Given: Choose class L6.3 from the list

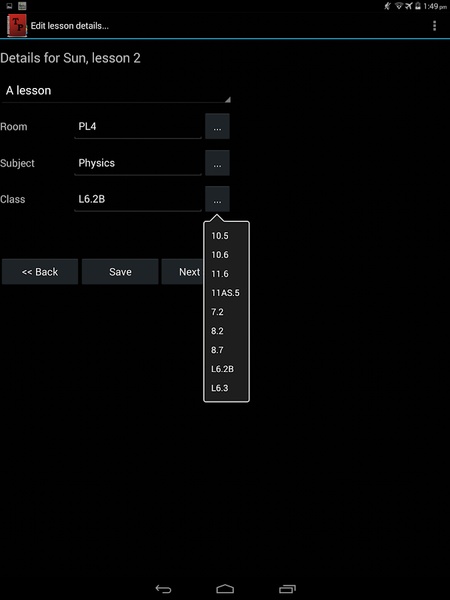Looking at the screenshot, I should pos(226,388).
